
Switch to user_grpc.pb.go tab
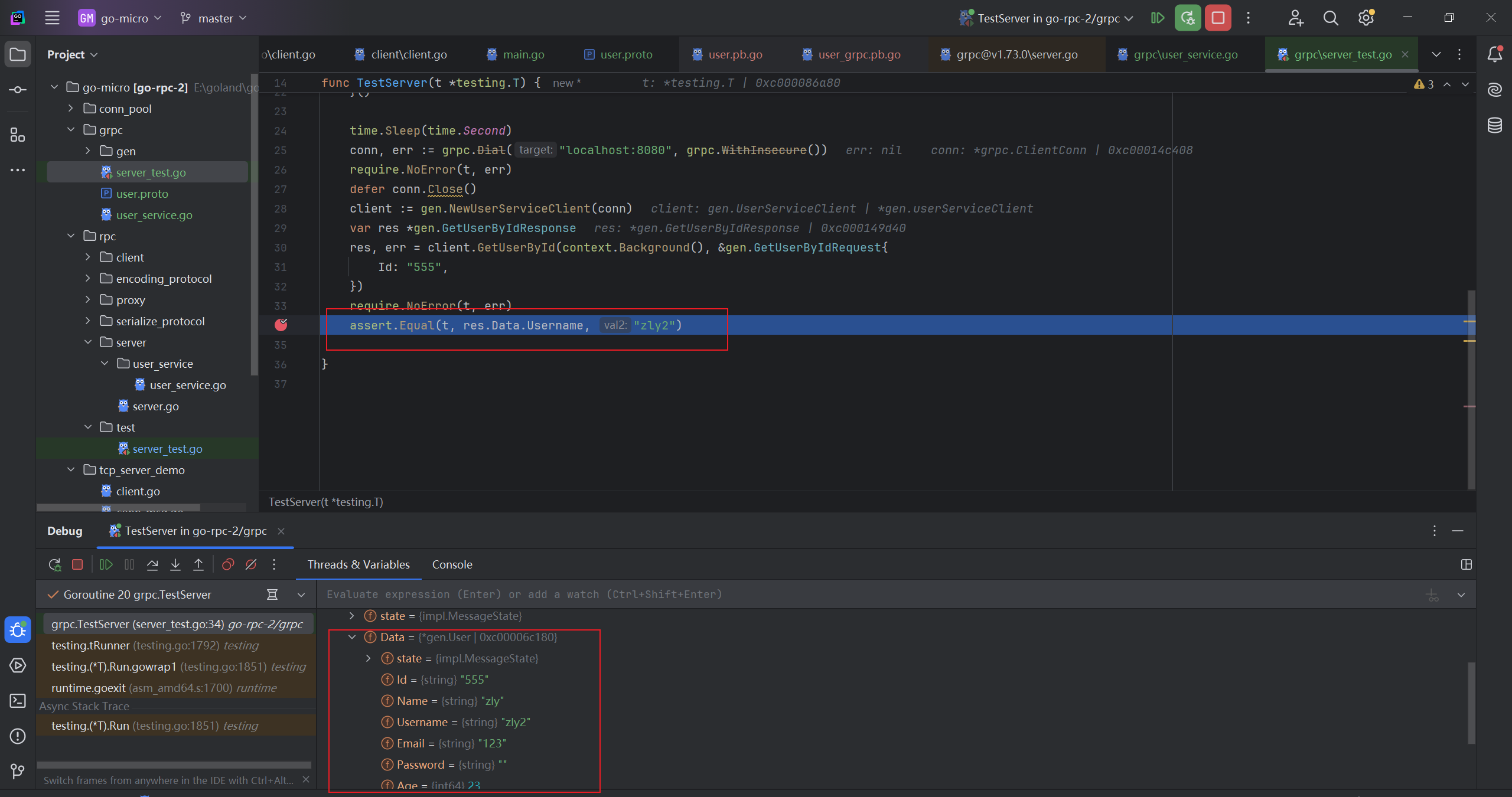tap(851, 54)
